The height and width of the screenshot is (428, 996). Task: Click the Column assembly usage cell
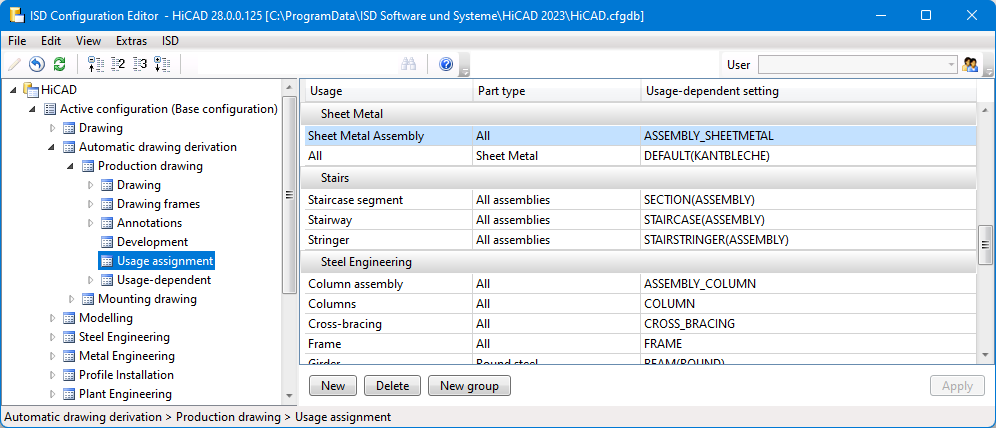[x=387, y=284]
